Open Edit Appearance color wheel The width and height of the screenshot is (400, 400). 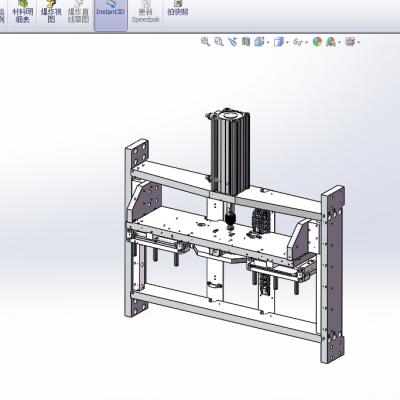[x=317, y=42]
